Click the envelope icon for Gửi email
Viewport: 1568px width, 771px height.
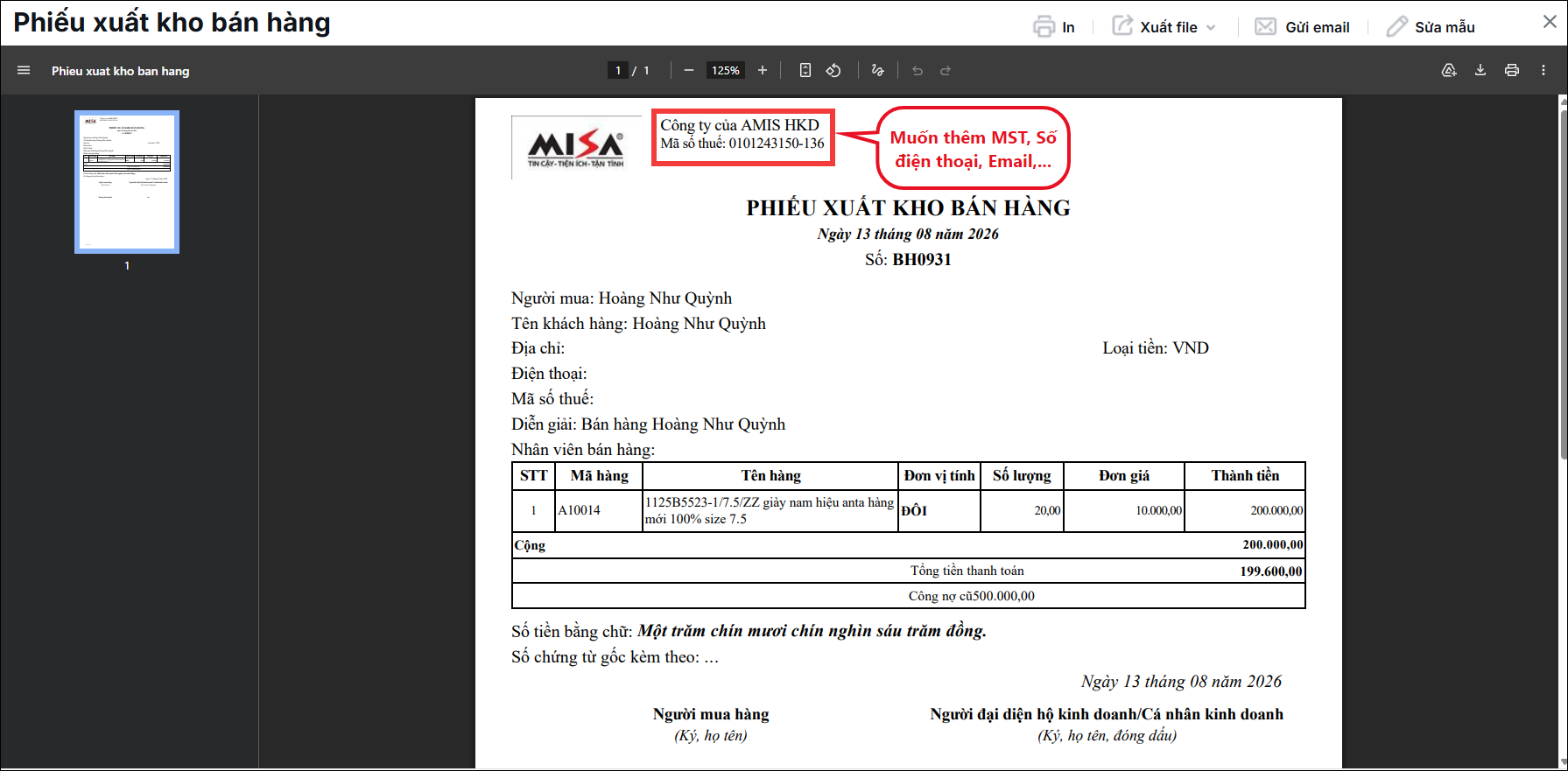1265,27
